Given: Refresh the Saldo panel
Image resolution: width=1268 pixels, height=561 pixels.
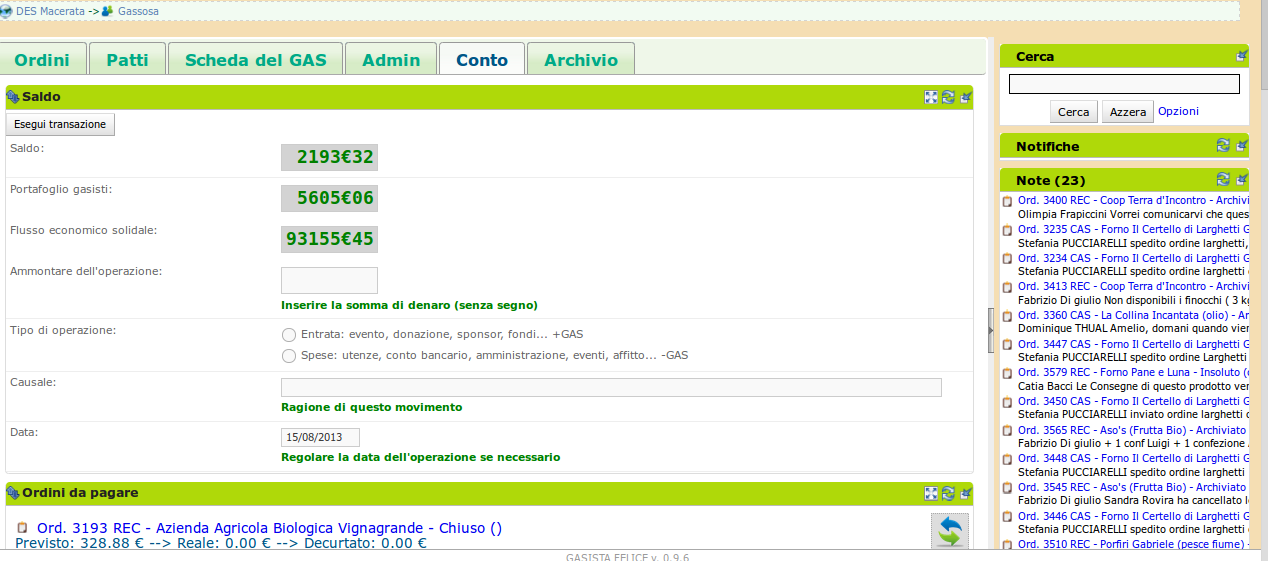Looking at the screenshot, I should (x=948, y=97).
